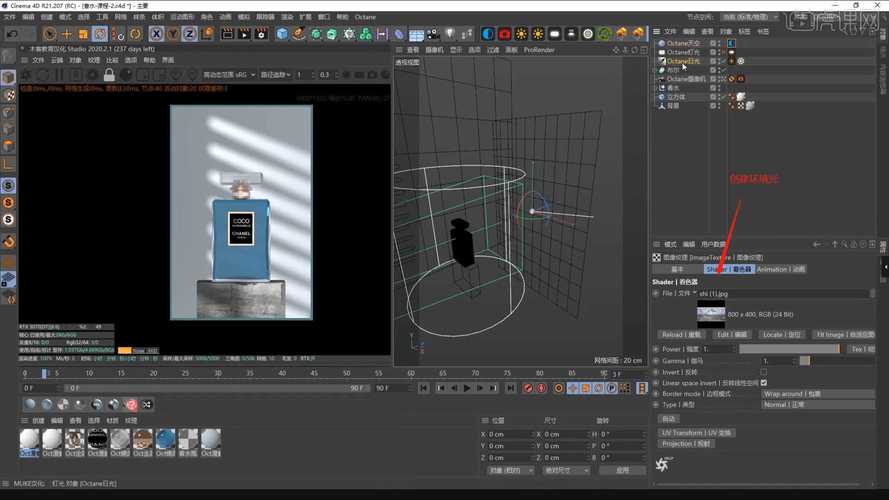Click the first yellow Octane sun icon

point(520,35)
